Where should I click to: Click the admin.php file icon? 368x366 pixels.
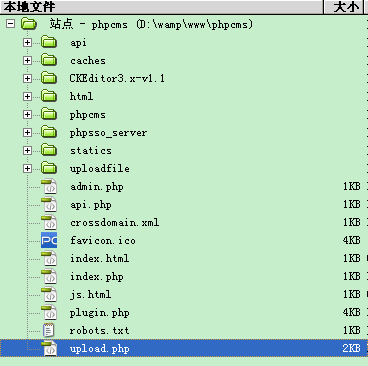click(49, 186)
